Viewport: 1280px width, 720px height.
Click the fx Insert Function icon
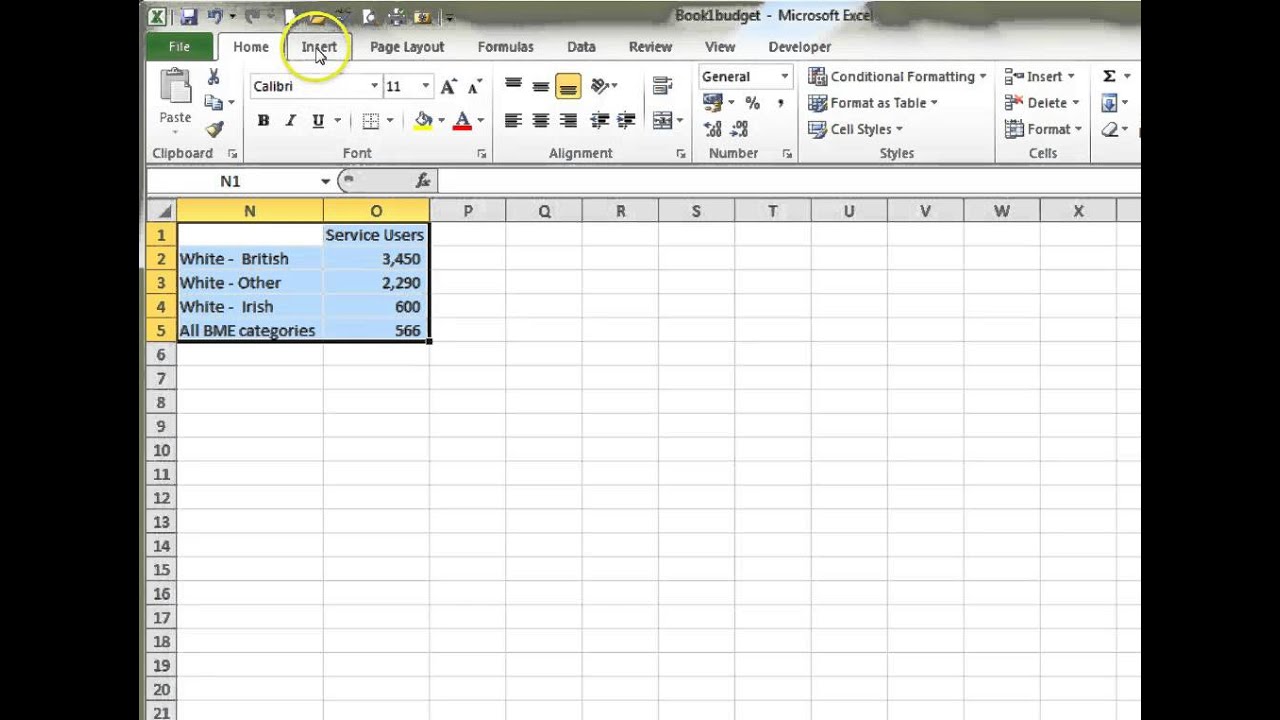423,181
